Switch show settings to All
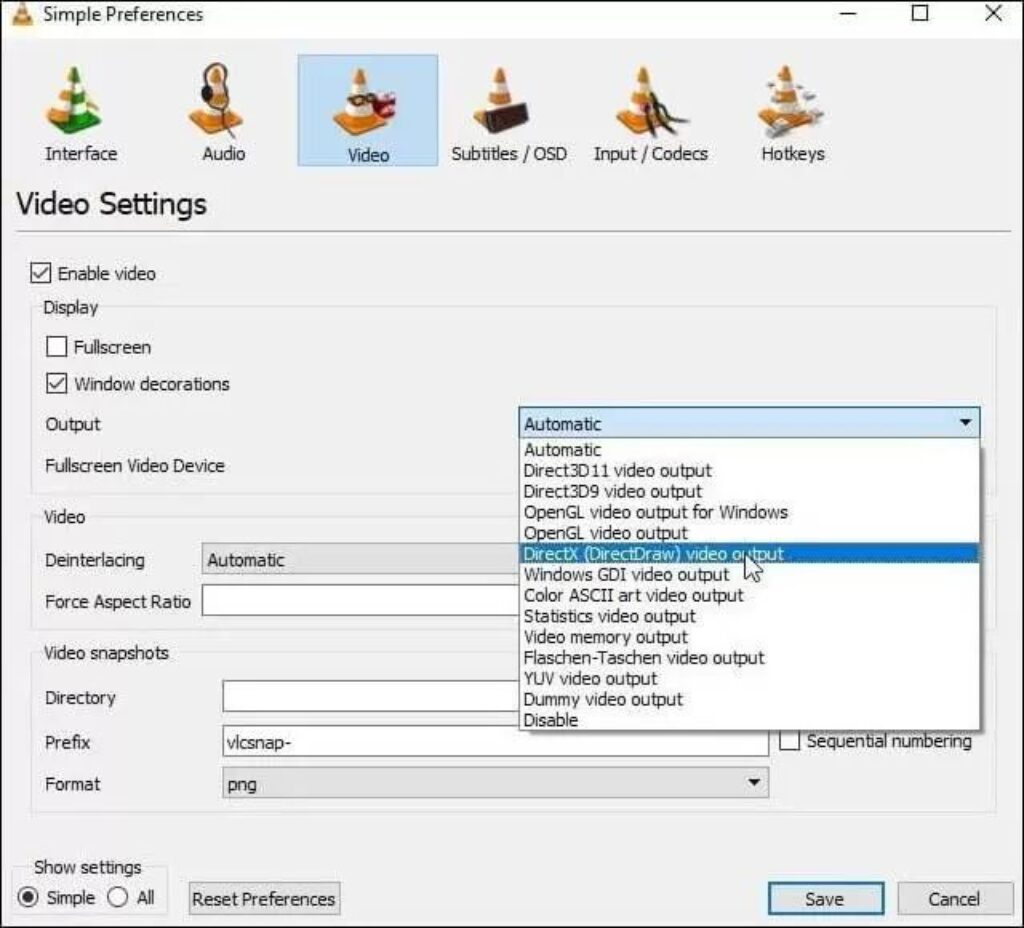This screenshot has width=1024, height=928. 118,897
